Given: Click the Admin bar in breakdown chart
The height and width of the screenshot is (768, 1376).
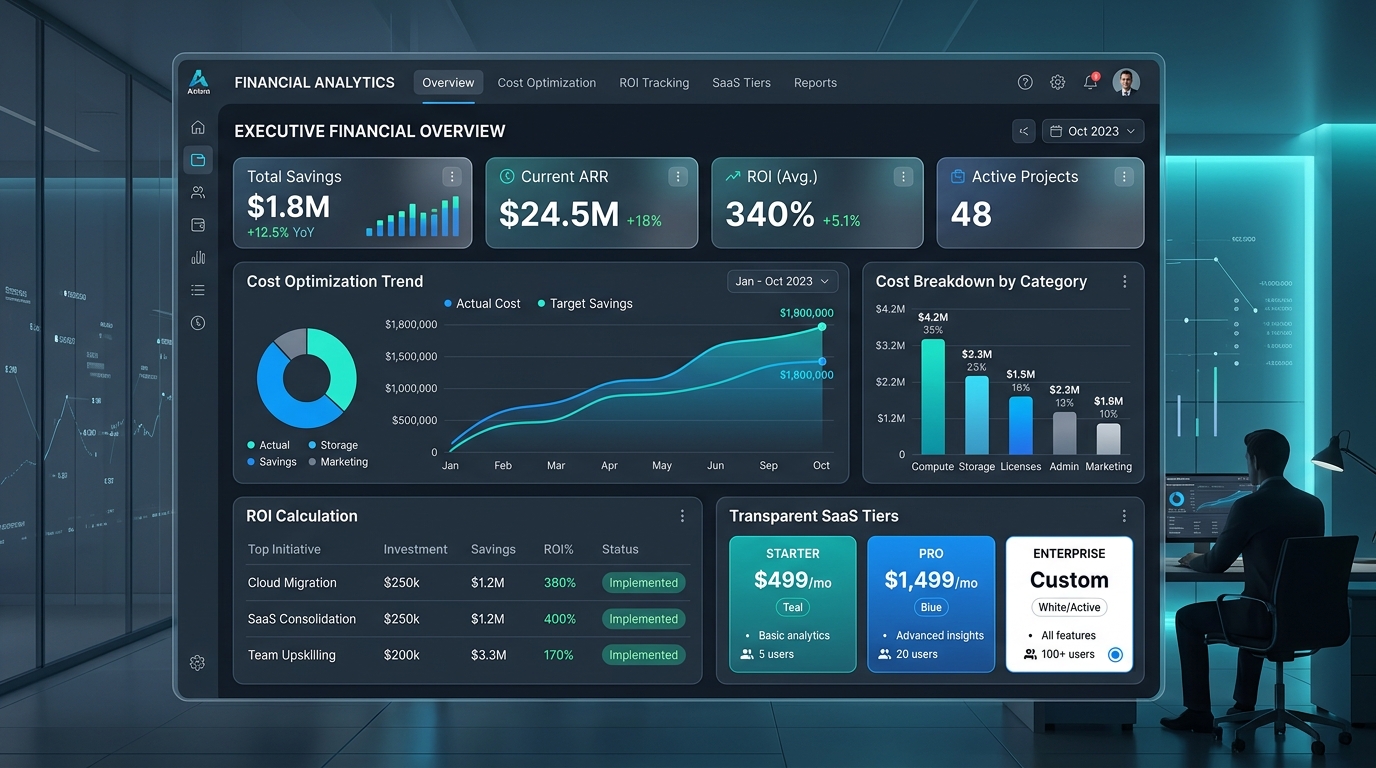Looking at the screenshot, I should coord(1065,434).
